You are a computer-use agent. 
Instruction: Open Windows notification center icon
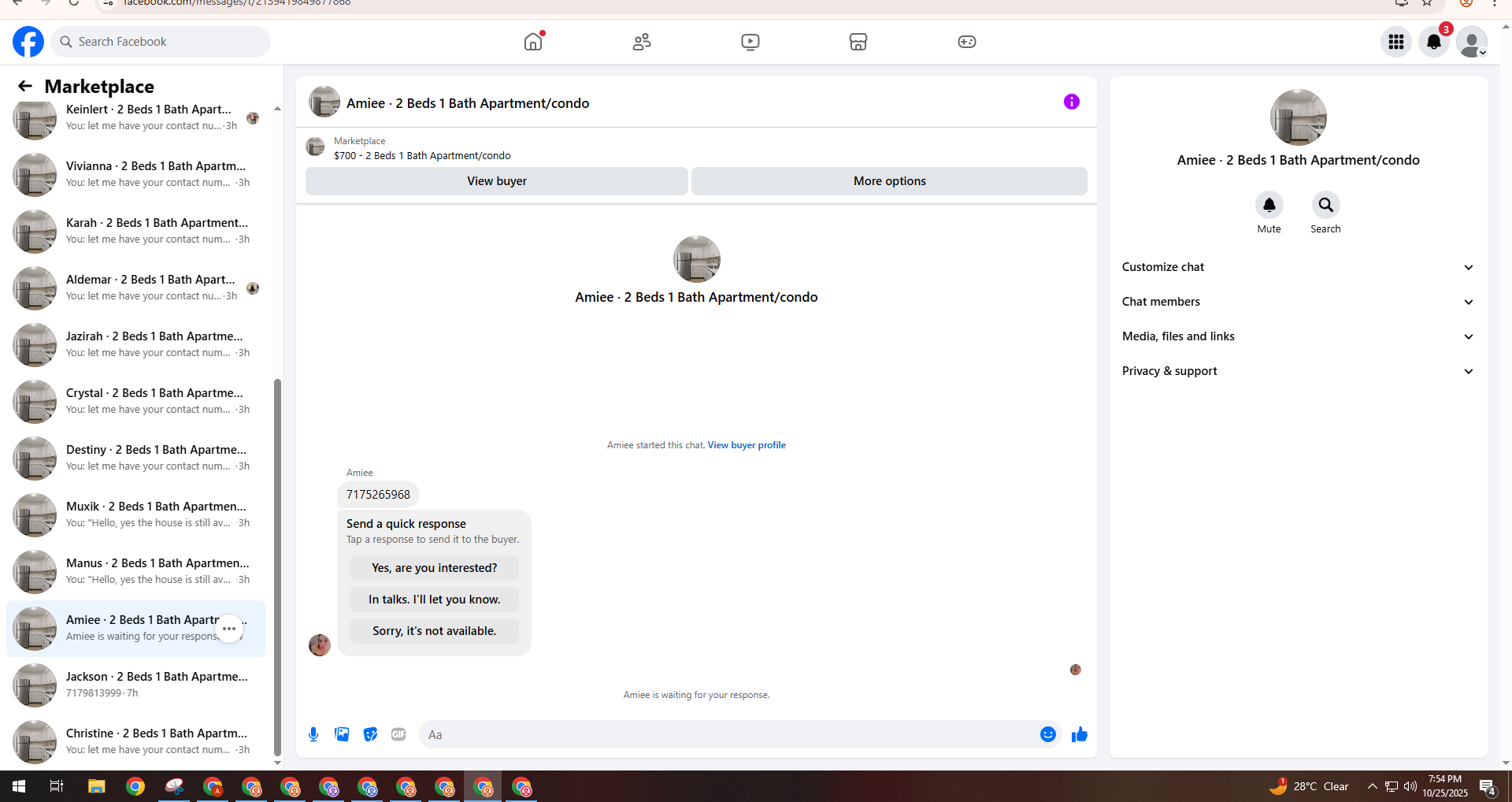(x=1488, y=786)
